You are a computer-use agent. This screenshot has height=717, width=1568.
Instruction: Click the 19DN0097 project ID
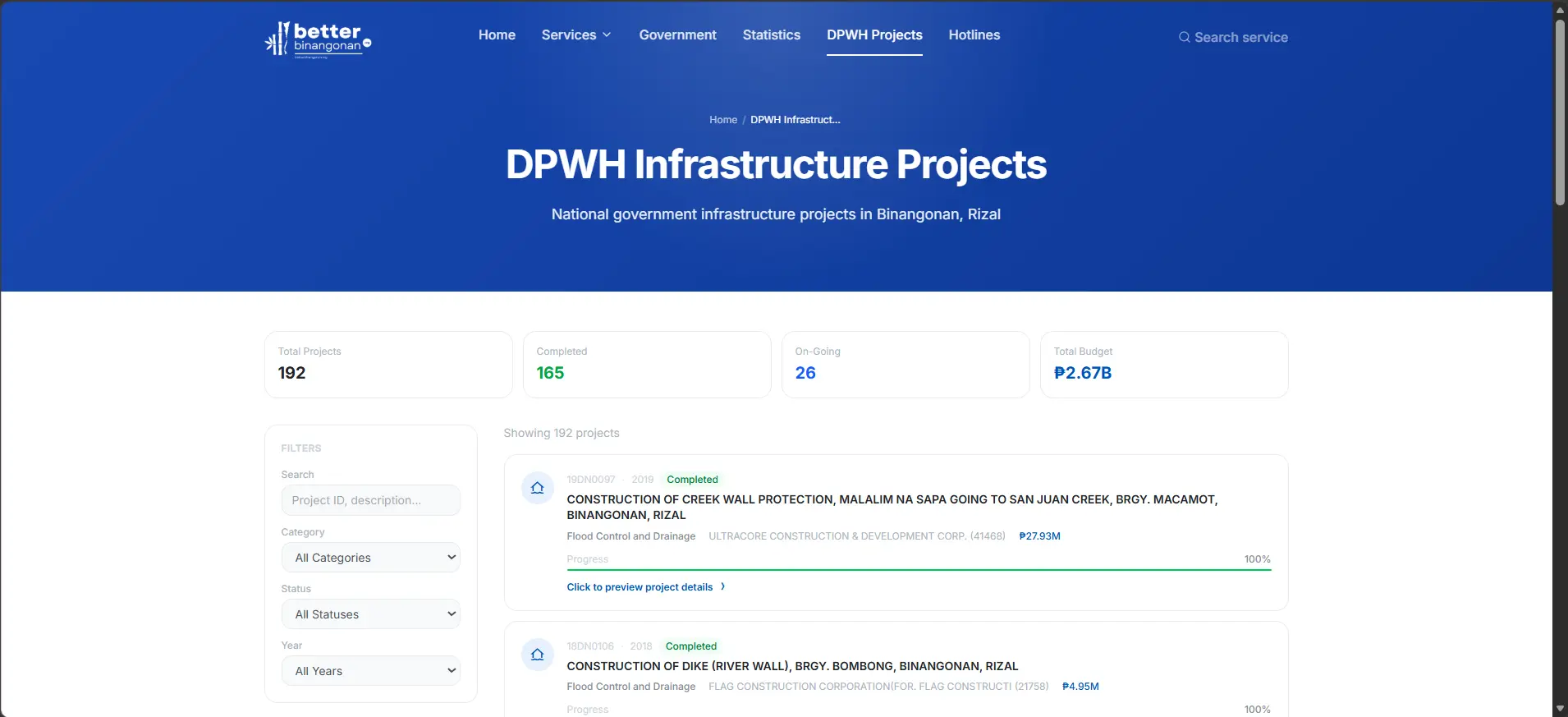tap(591, 480)
